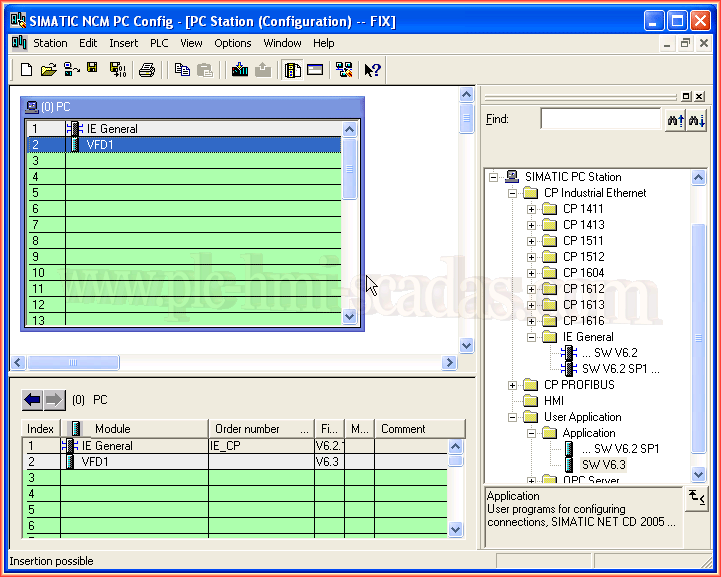
Task: Open the Options menu
Action: pyautogui.click(x=232, y=43)
